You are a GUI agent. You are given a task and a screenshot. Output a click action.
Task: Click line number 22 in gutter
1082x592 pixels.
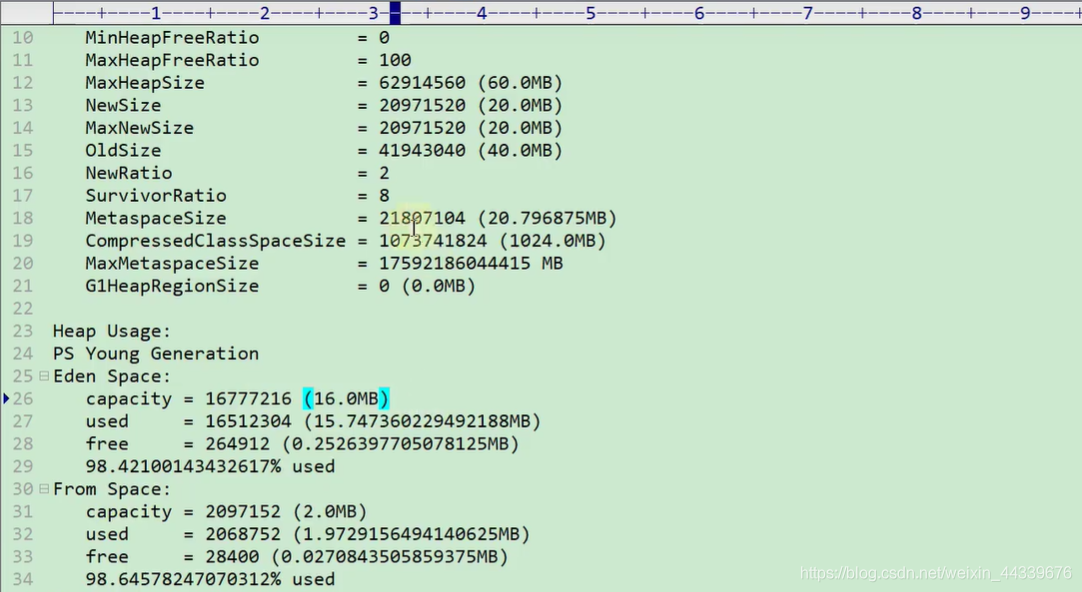tap(23, 308)
